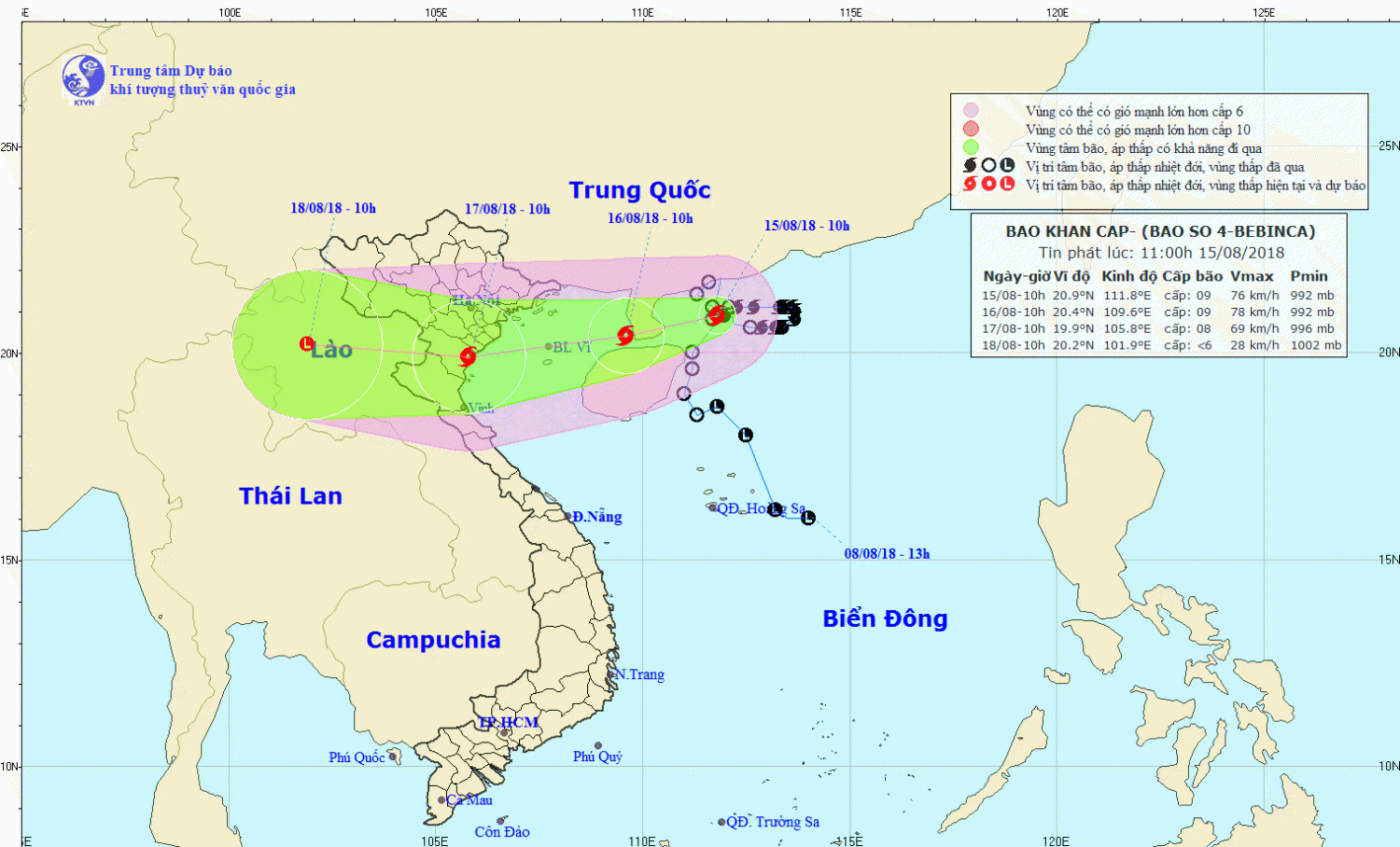Click the '101.9°E' longitude cell

click(1127, 345)
